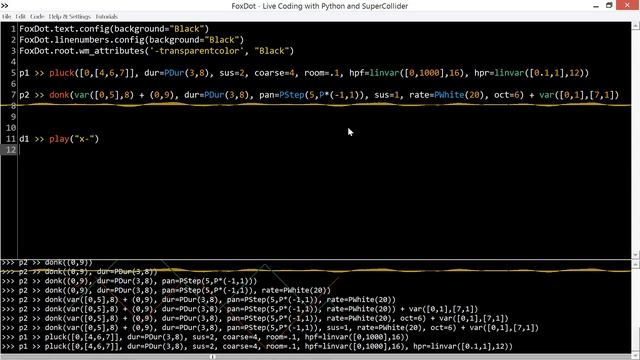Screen dimensions: 640x360
Task: Close the FoxDot window
Action: coord(627,5)
